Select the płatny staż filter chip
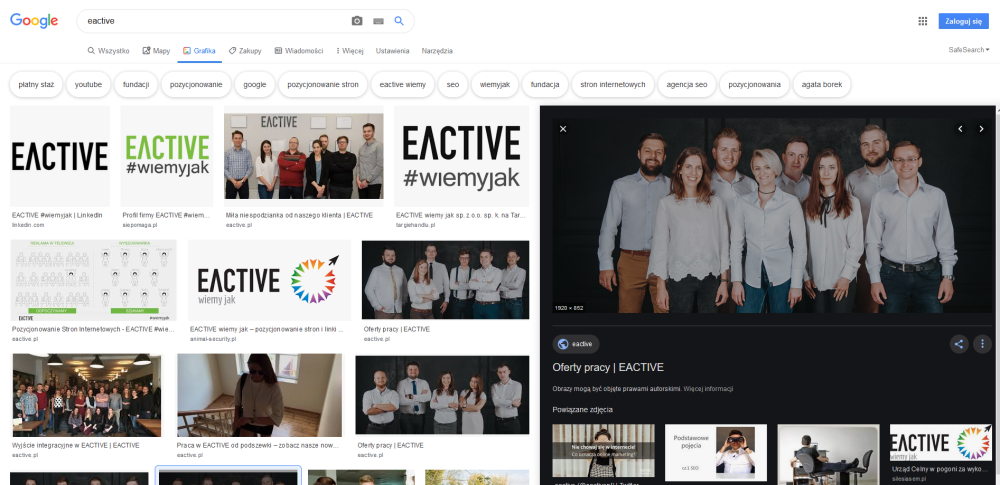The height and width of the screenshot is (485, 1000). click(x=36, y=84)
